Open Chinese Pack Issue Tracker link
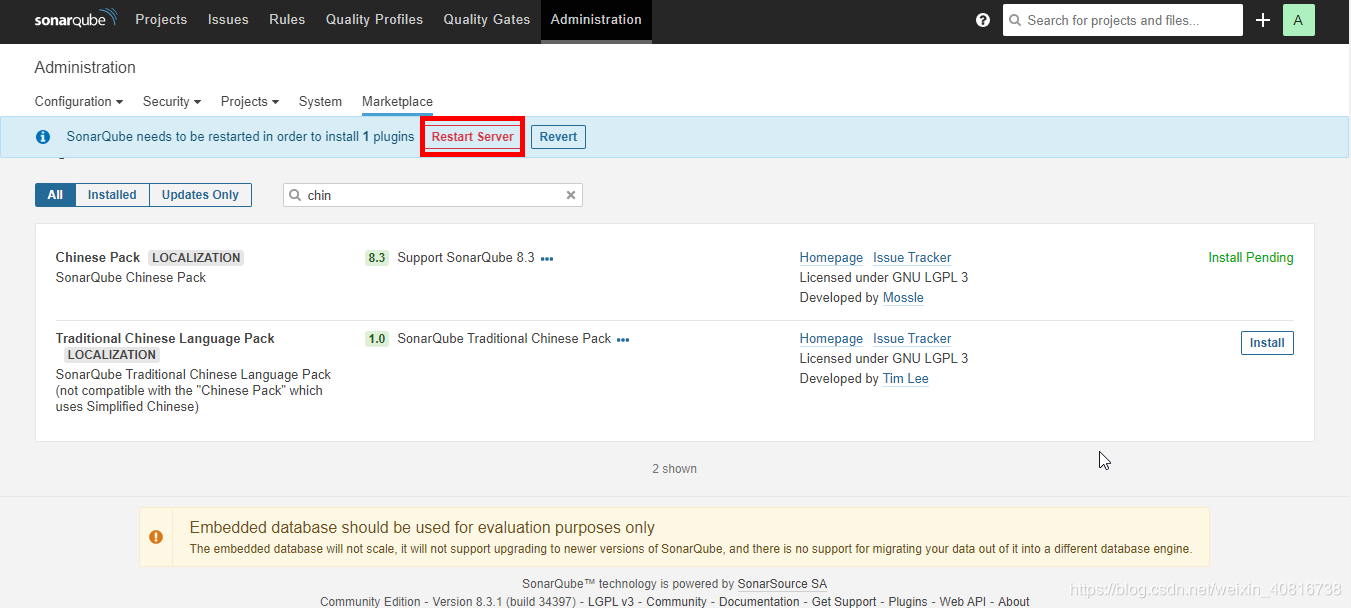Screen dimensions: 1351x608 click(912, 258)
